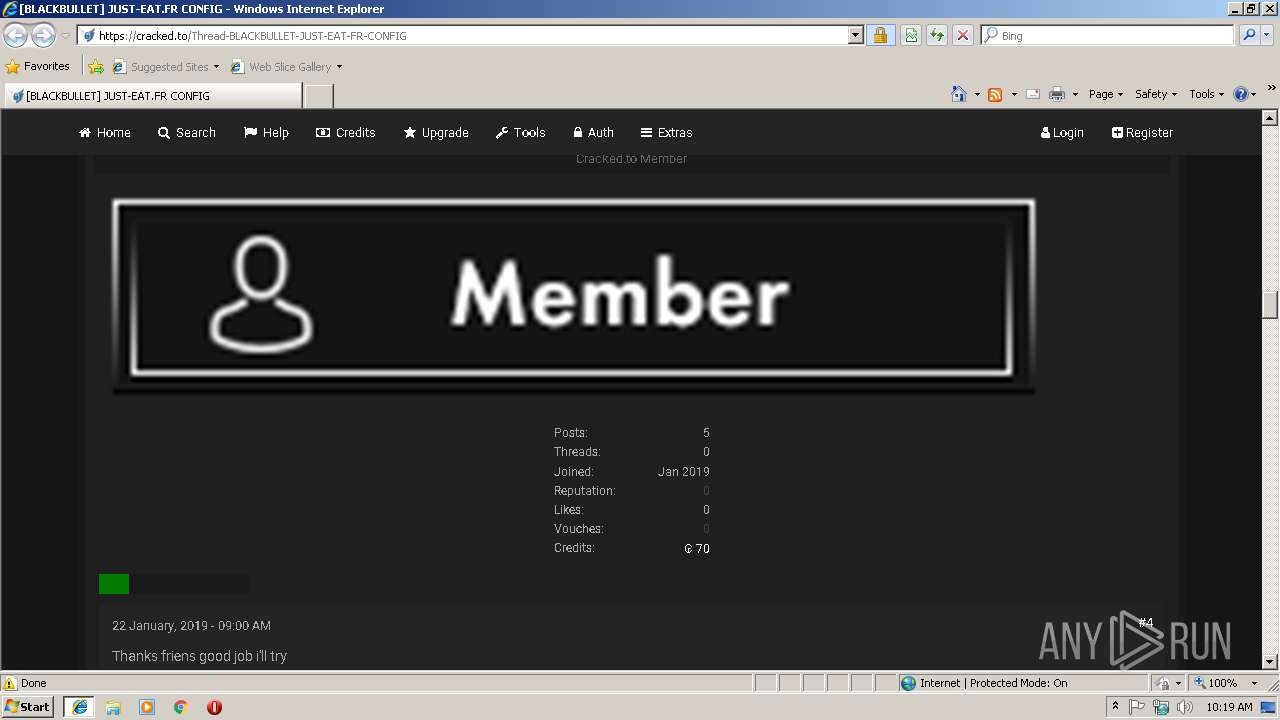Click the scrollbar down arrow
This screenshot has height=720, width=1280.
tap(1270, 661)
